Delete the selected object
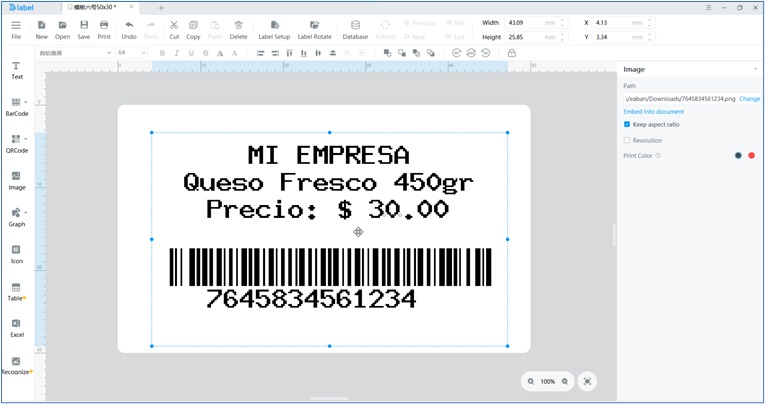Image resolution: width=765 pixels, height=404 pixels. point(239,30)
